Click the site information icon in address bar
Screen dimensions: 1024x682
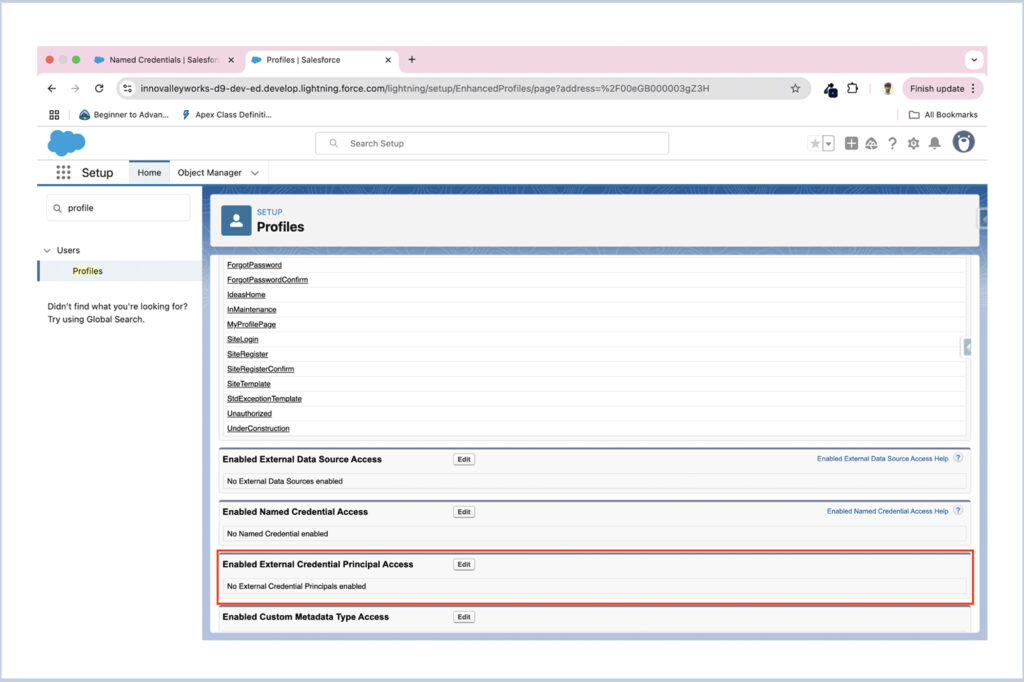[x=127, y=88]
